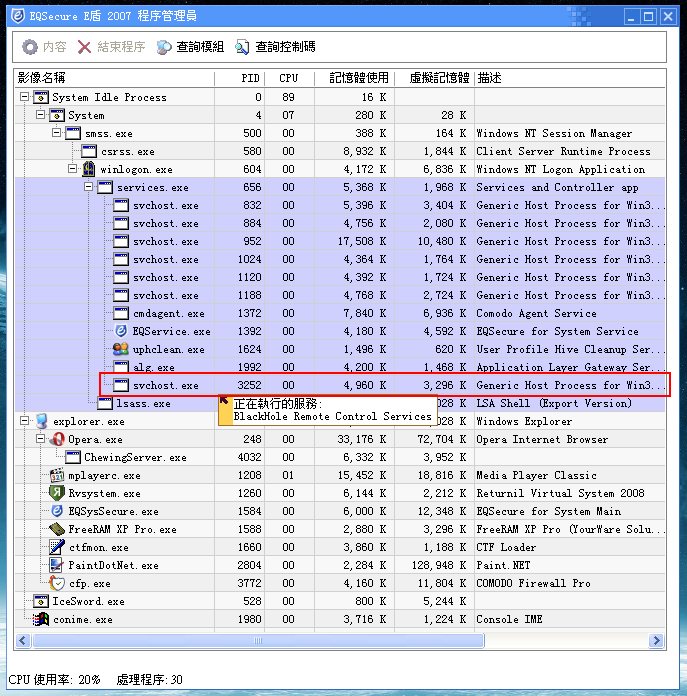Click 'Comodo Agent Service' description text
This screenshot has height=696, width=687.
pos(536,313)
